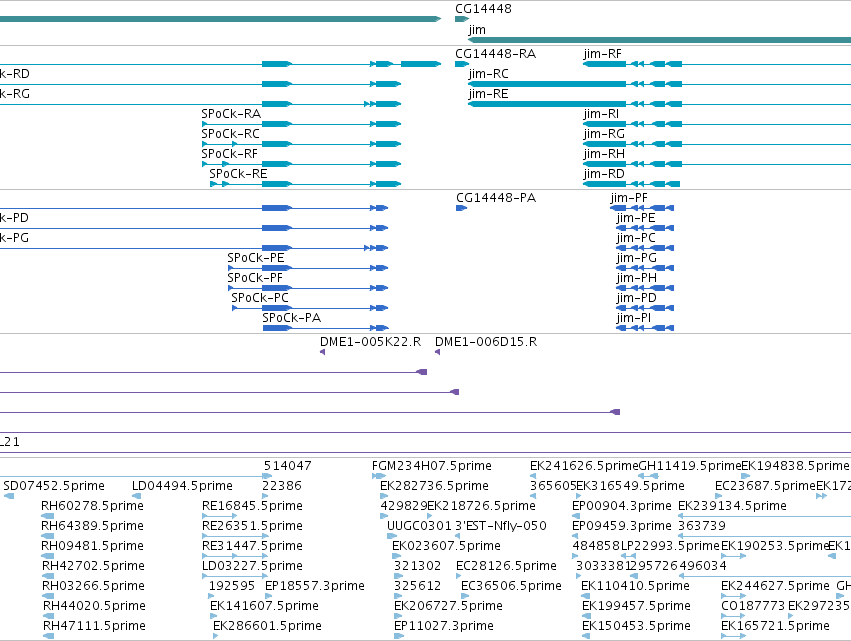Select the jim-PC protein label

[x=636, y=238]
